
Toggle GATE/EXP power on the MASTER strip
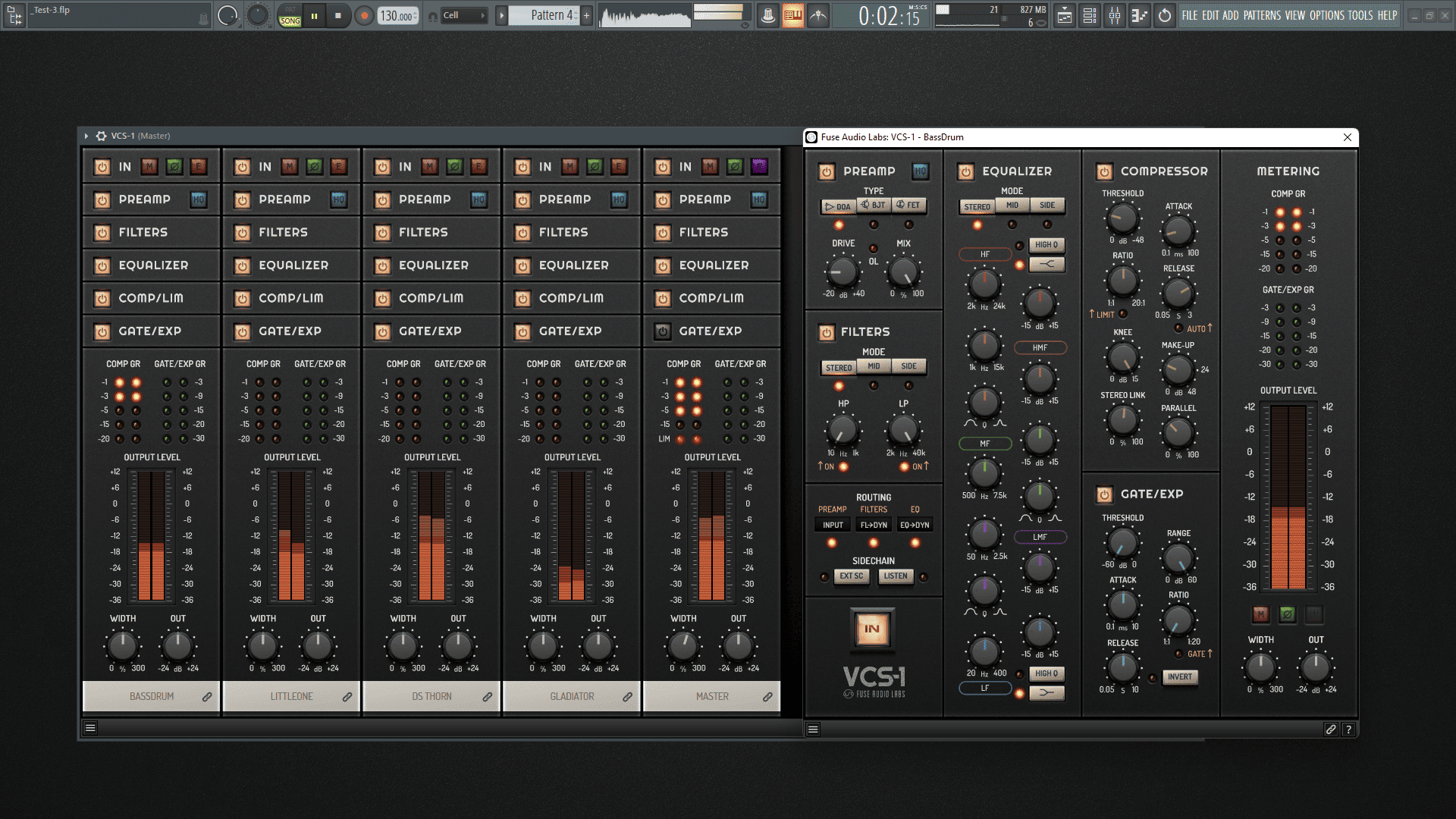point(663,331)
